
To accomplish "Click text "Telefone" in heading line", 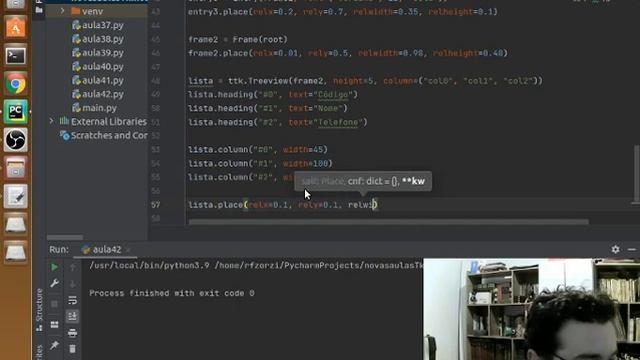I will coord(338,122).
